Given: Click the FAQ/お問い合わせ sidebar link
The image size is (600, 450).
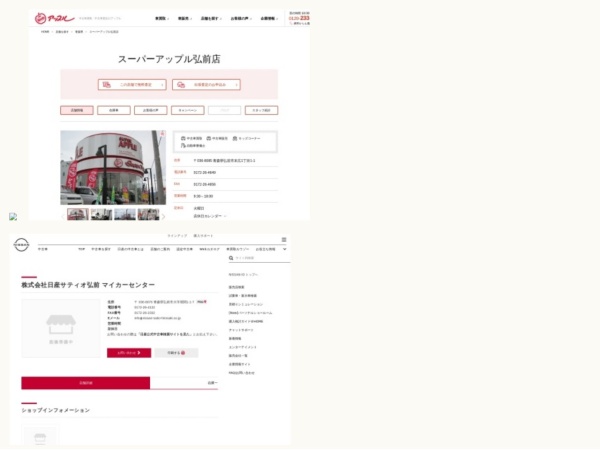Looking at the screenshot, I should [x=241, y=373].
